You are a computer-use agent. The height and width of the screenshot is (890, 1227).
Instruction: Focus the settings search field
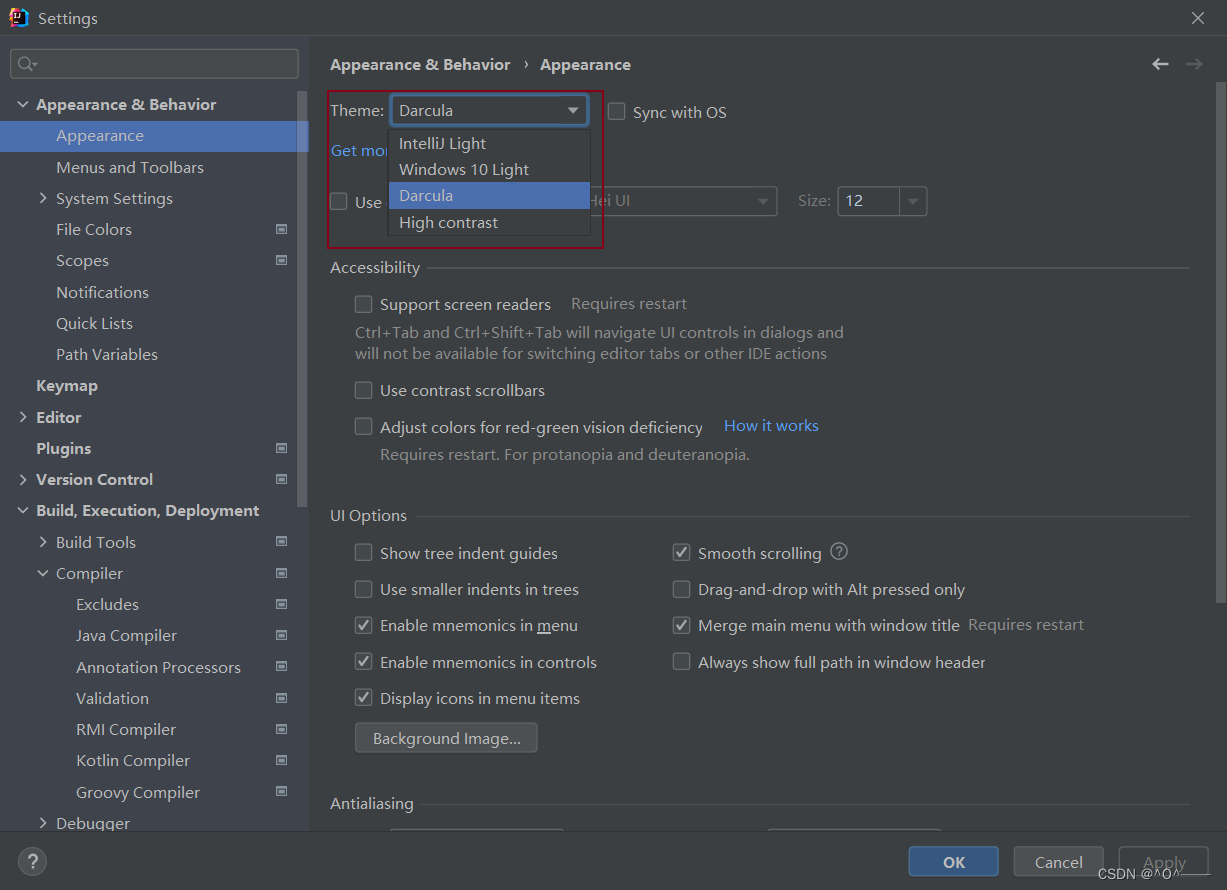[x=154, y=64]
